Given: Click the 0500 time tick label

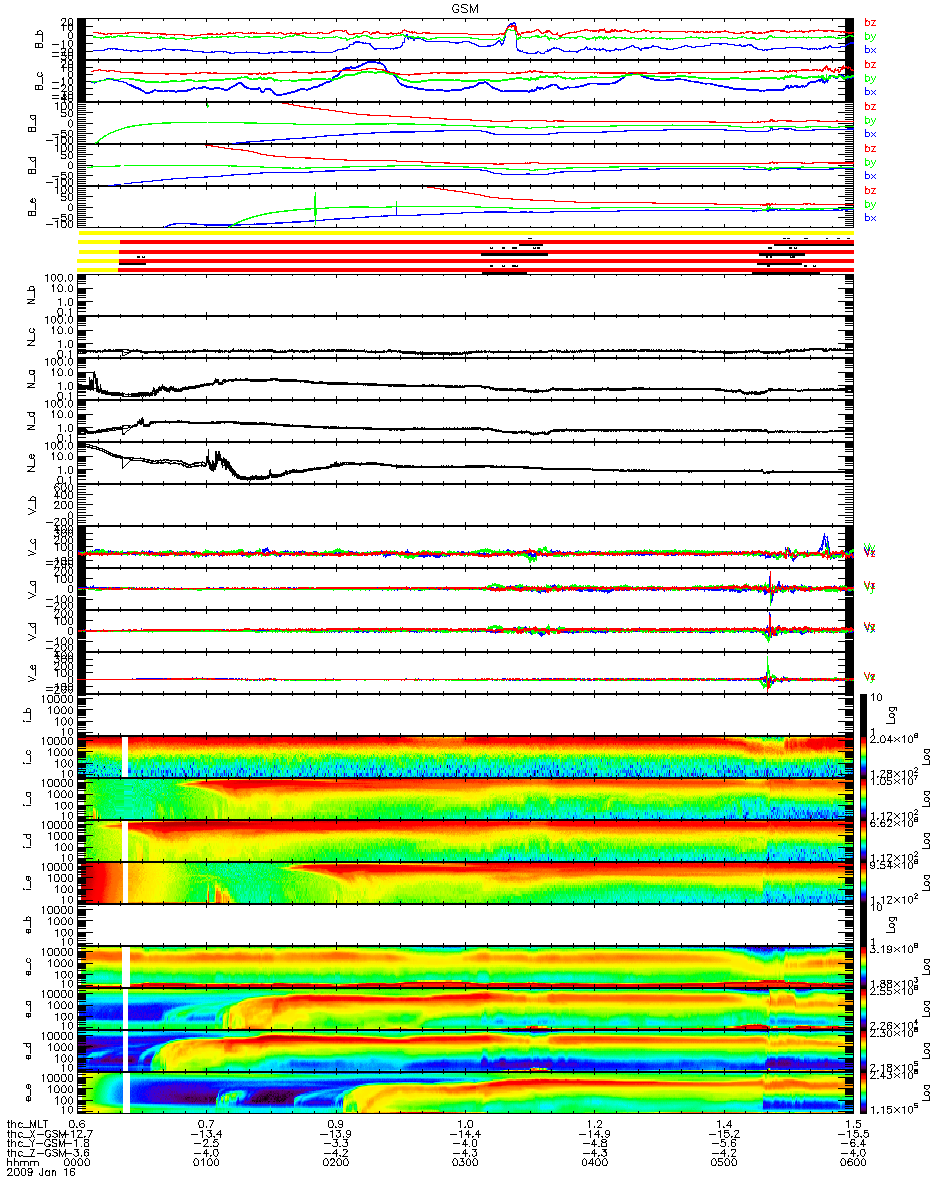Looking at the screenshot, I should coord(723,1160).
